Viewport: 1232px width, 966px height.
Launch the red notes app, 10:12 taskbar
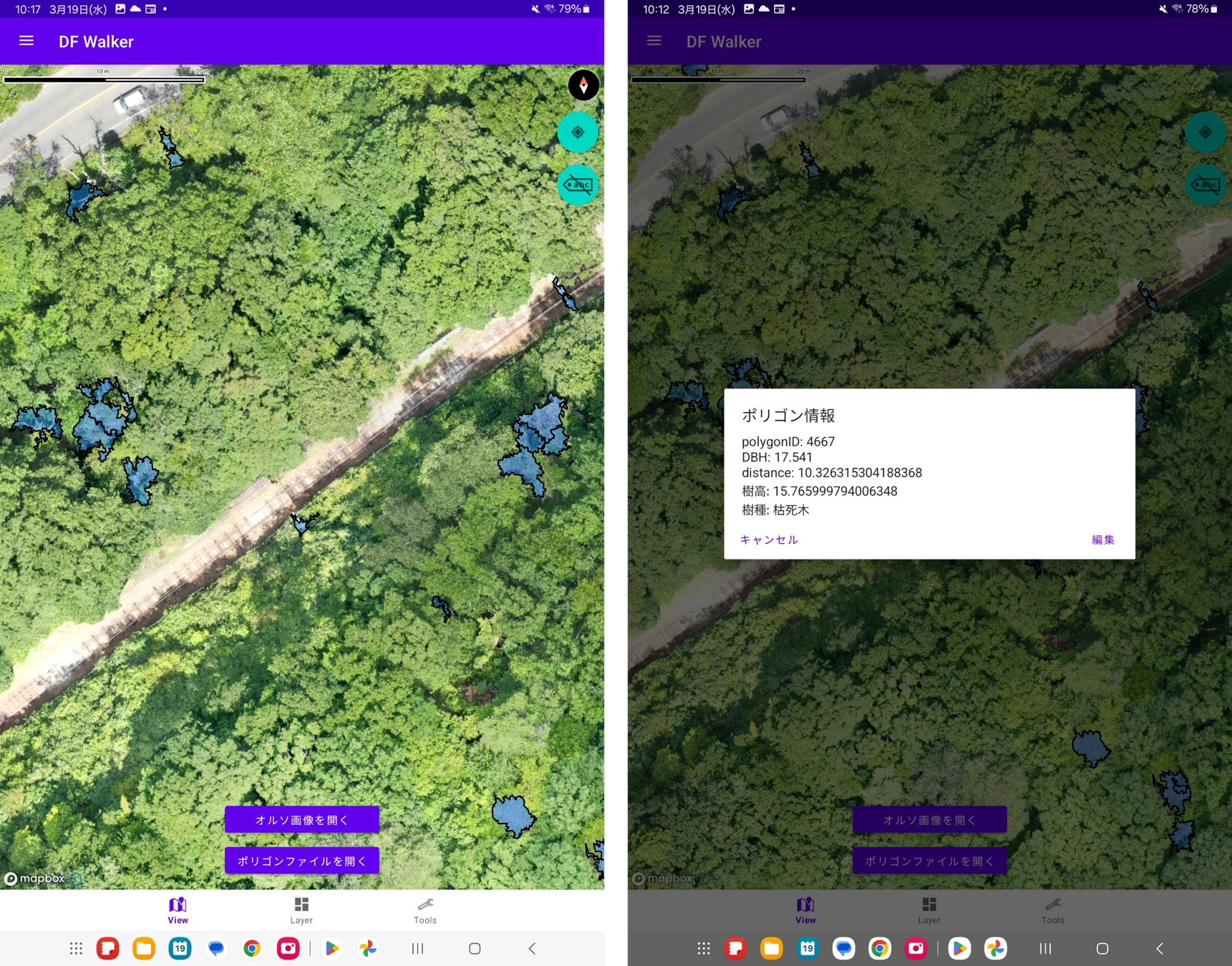pyautogui.click(x=736, y=948)
